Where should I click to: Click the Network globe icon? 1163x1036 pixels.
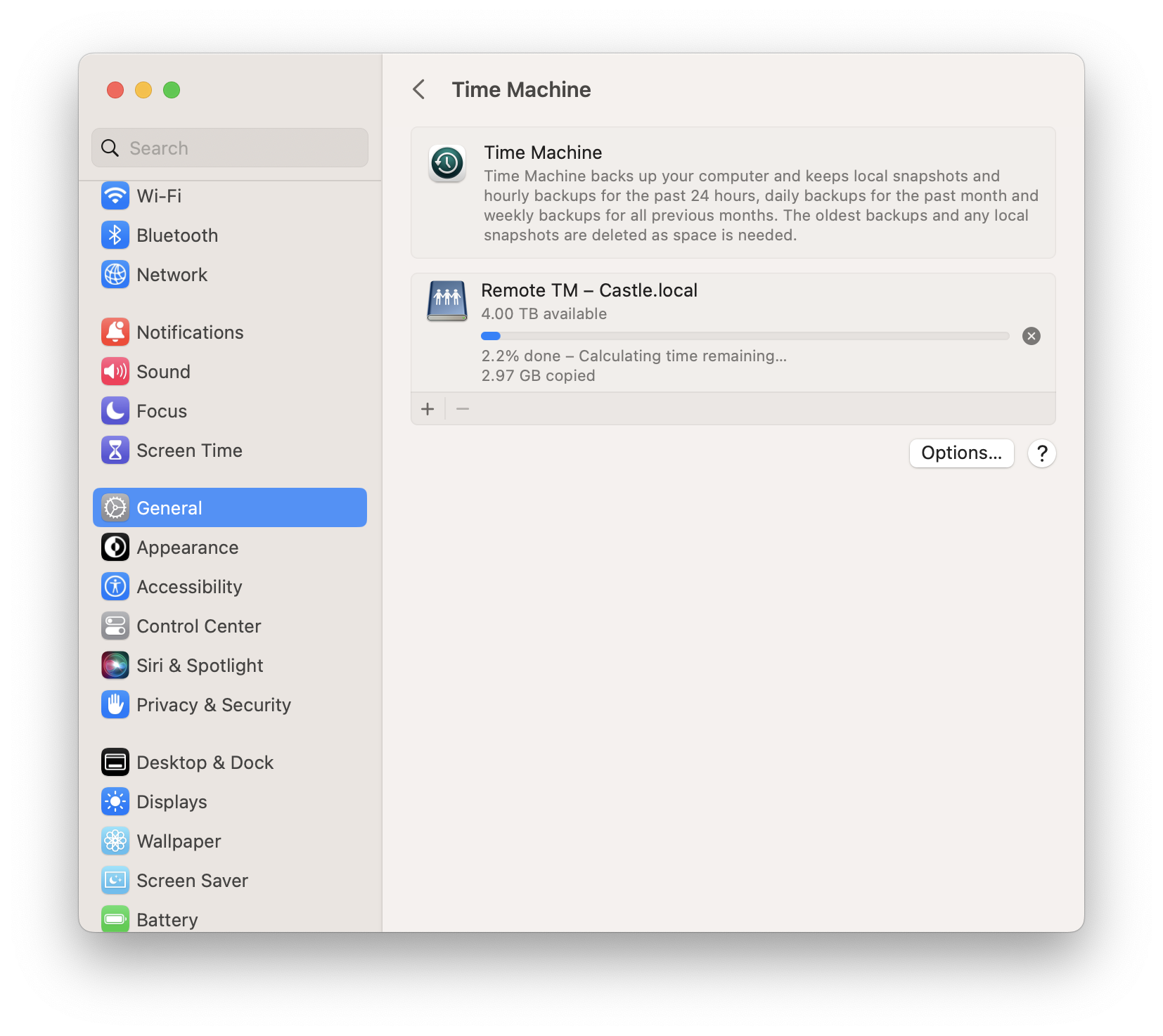click(x=115, y=275)
